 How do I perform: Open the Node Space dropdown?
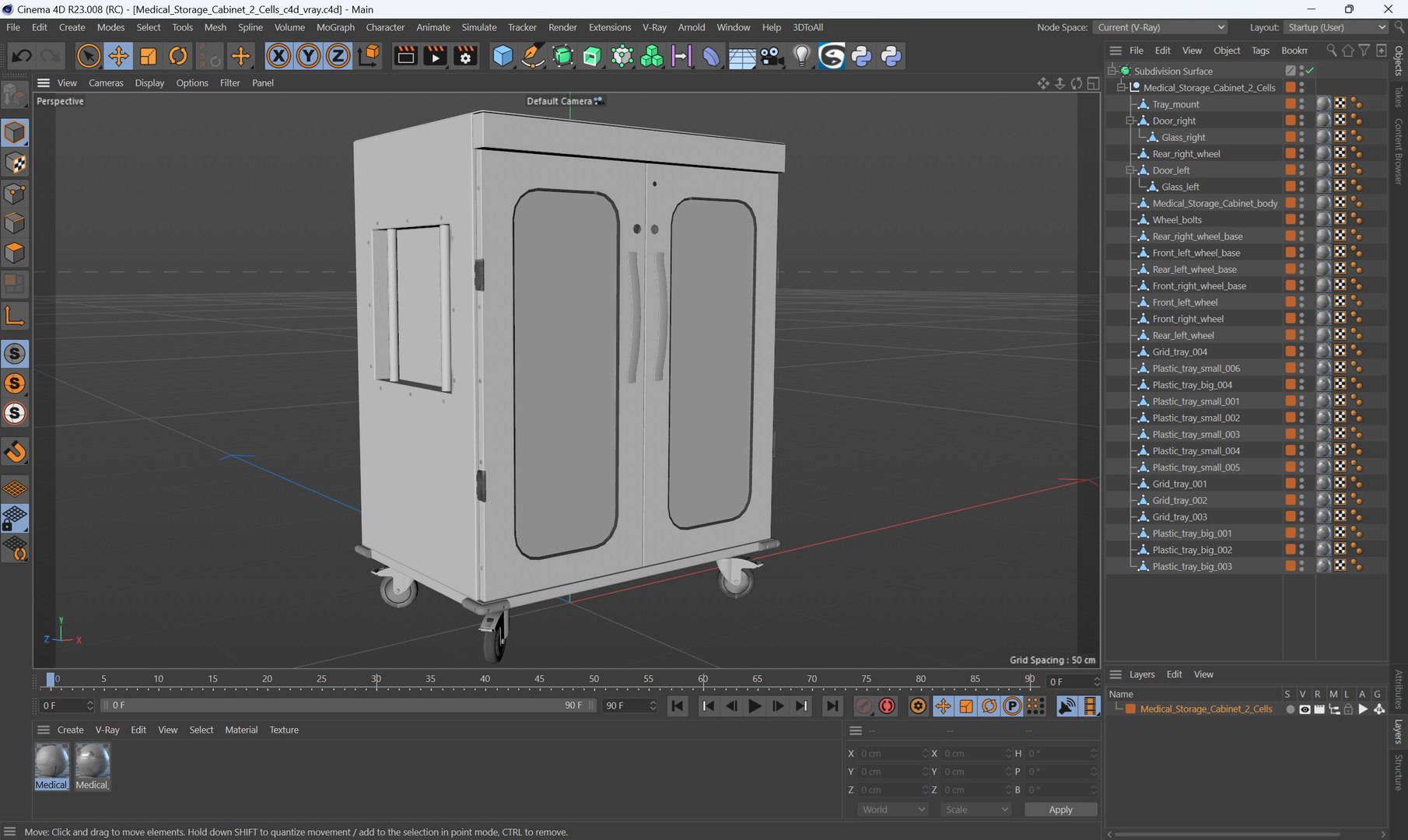click(x=1160, y=27)
